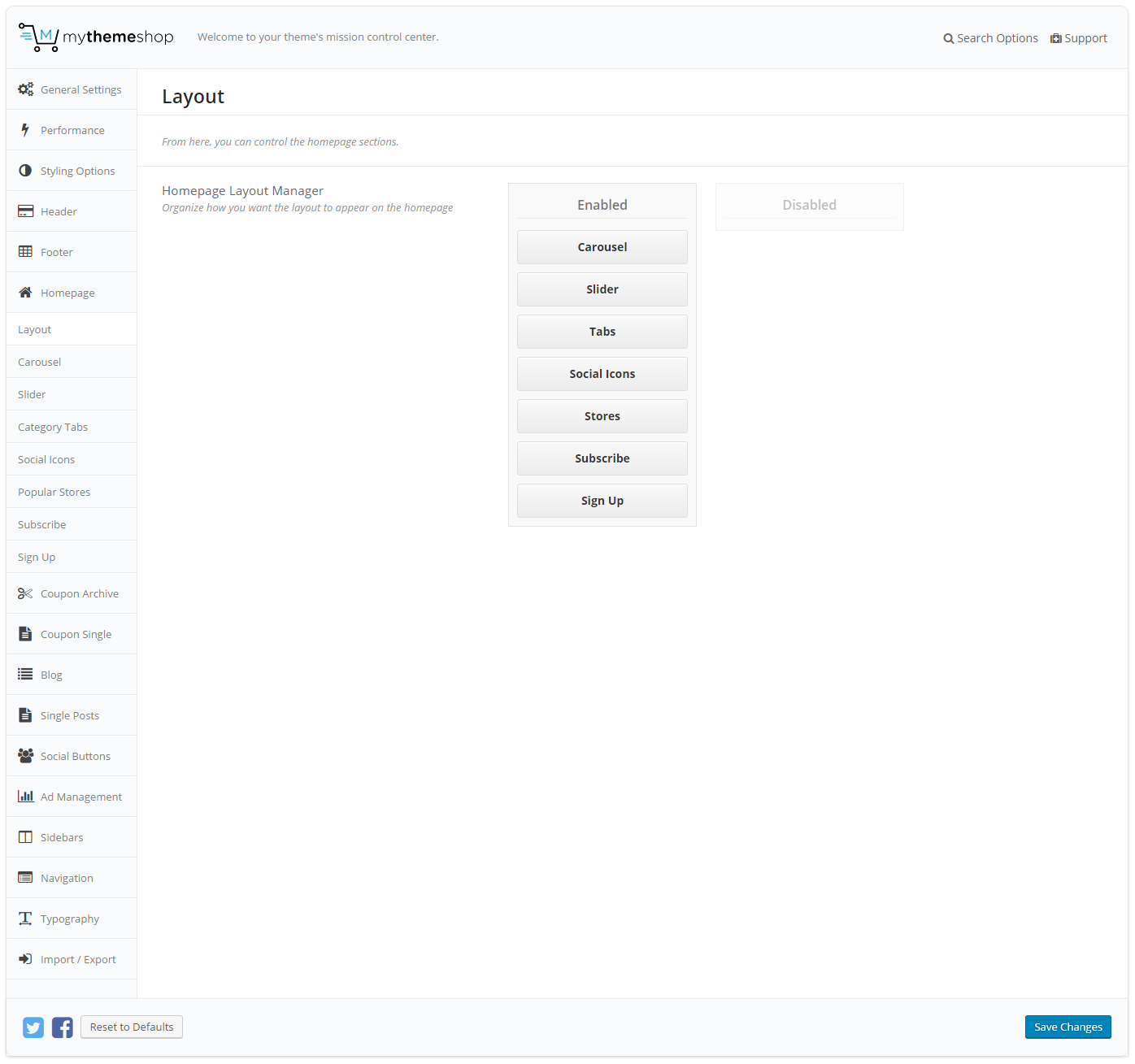This screenshot has width=1135, height=1064.
Task: Open the Support link
Action: pos(1079,38)
